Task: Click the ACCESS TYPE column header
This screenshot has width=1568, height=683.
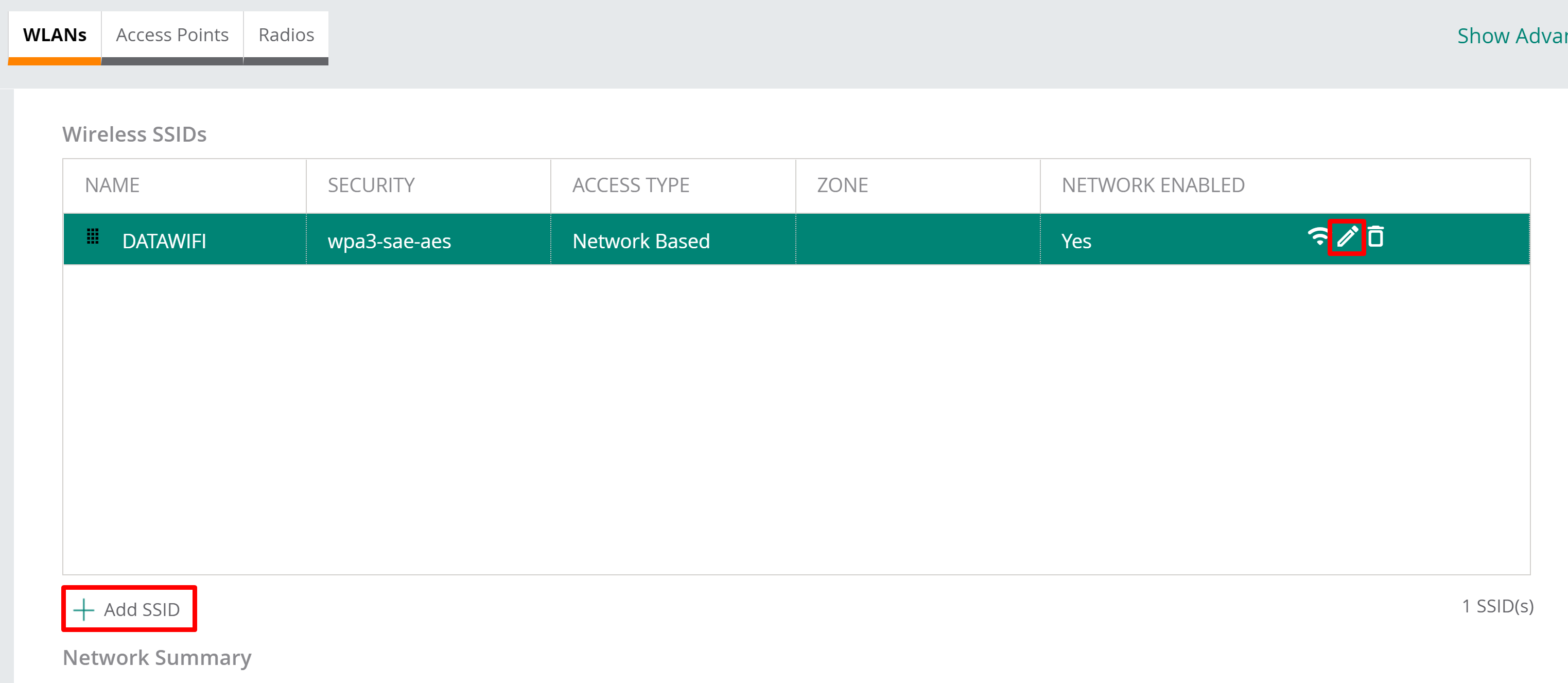Action: click(631, 185)
